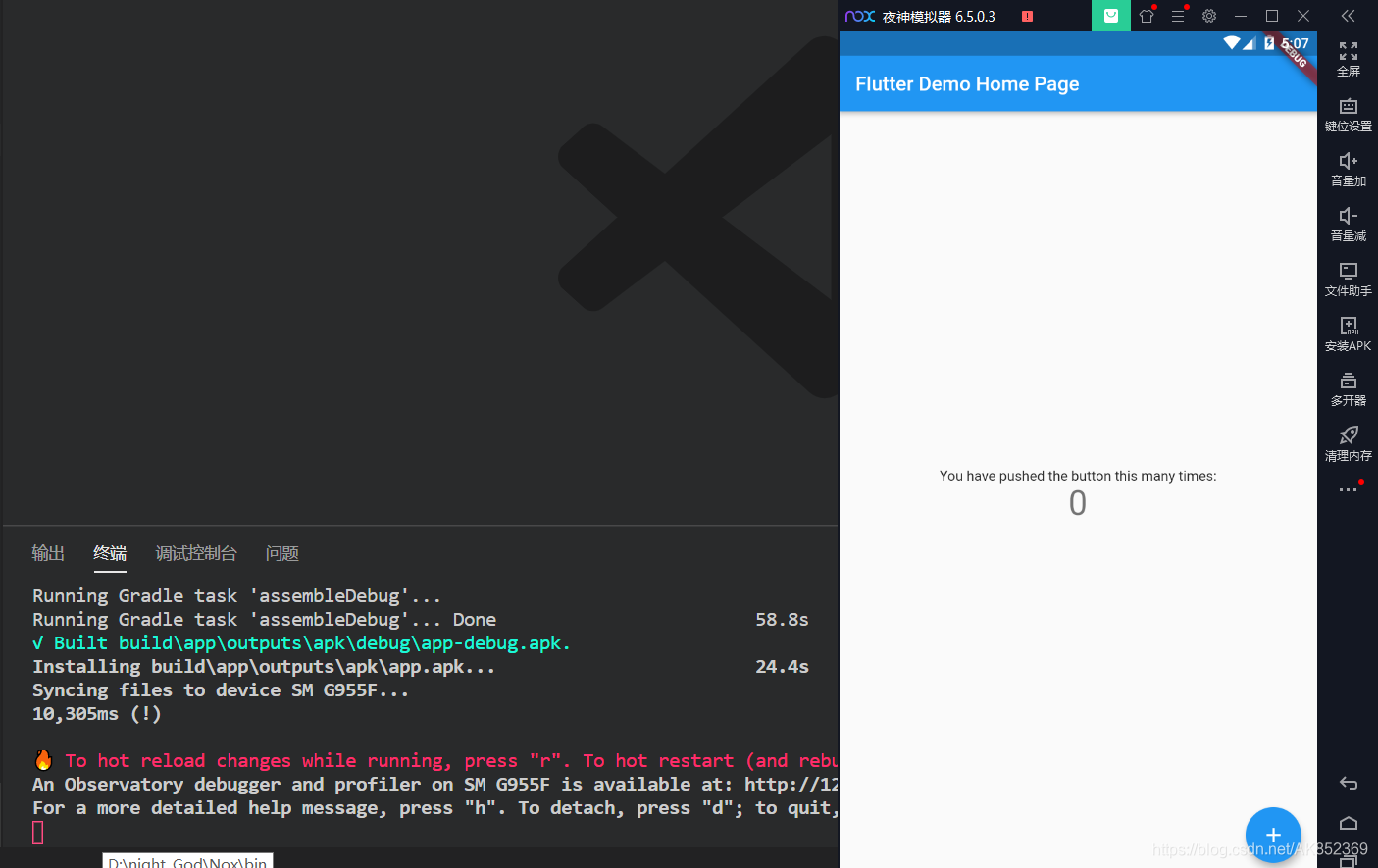Click the Observatory debugger URL in terminal

(x=791, y=785)
